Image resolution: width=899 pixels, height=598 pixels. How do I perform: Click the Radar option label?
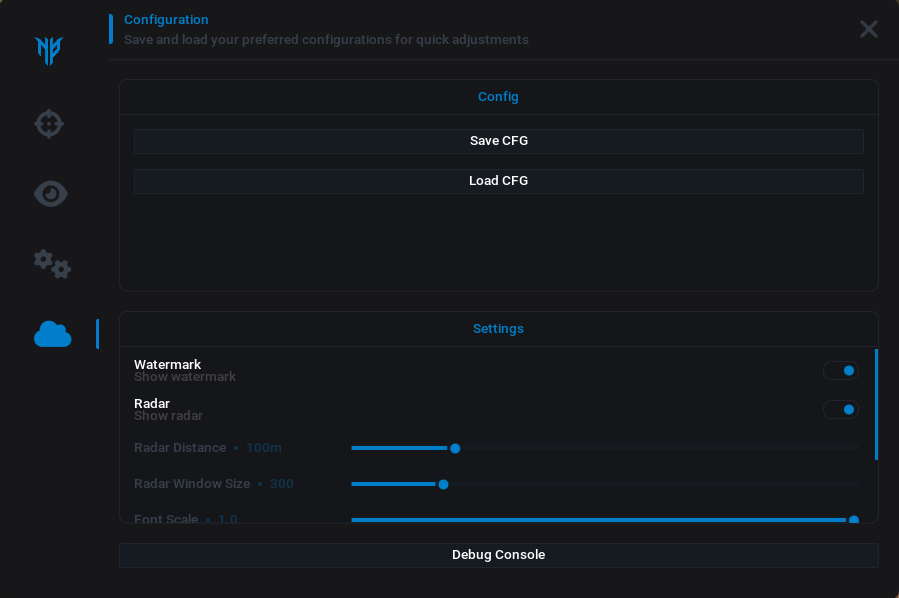(x=152, y=403)
